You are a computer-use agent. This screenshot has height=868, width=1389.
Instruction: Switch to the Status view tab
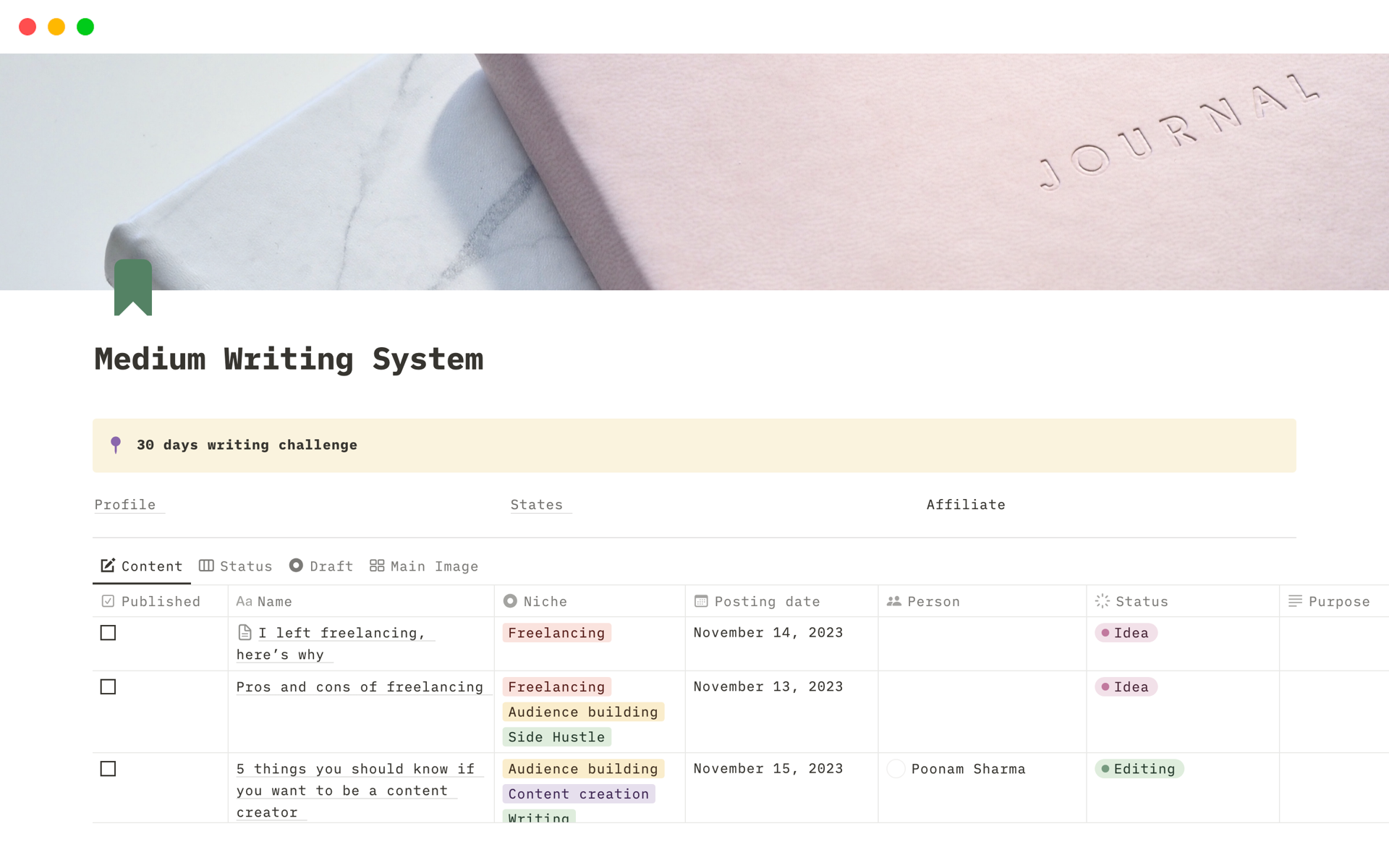[x=246, y=566]
